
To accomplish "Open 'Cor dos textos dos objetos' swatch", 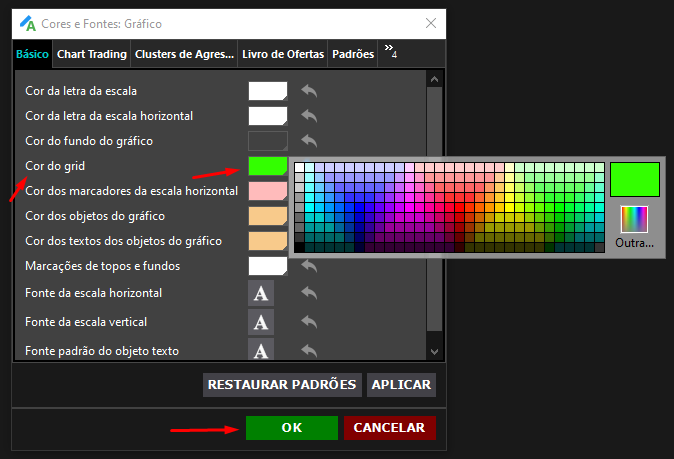I will pos(268,241).
